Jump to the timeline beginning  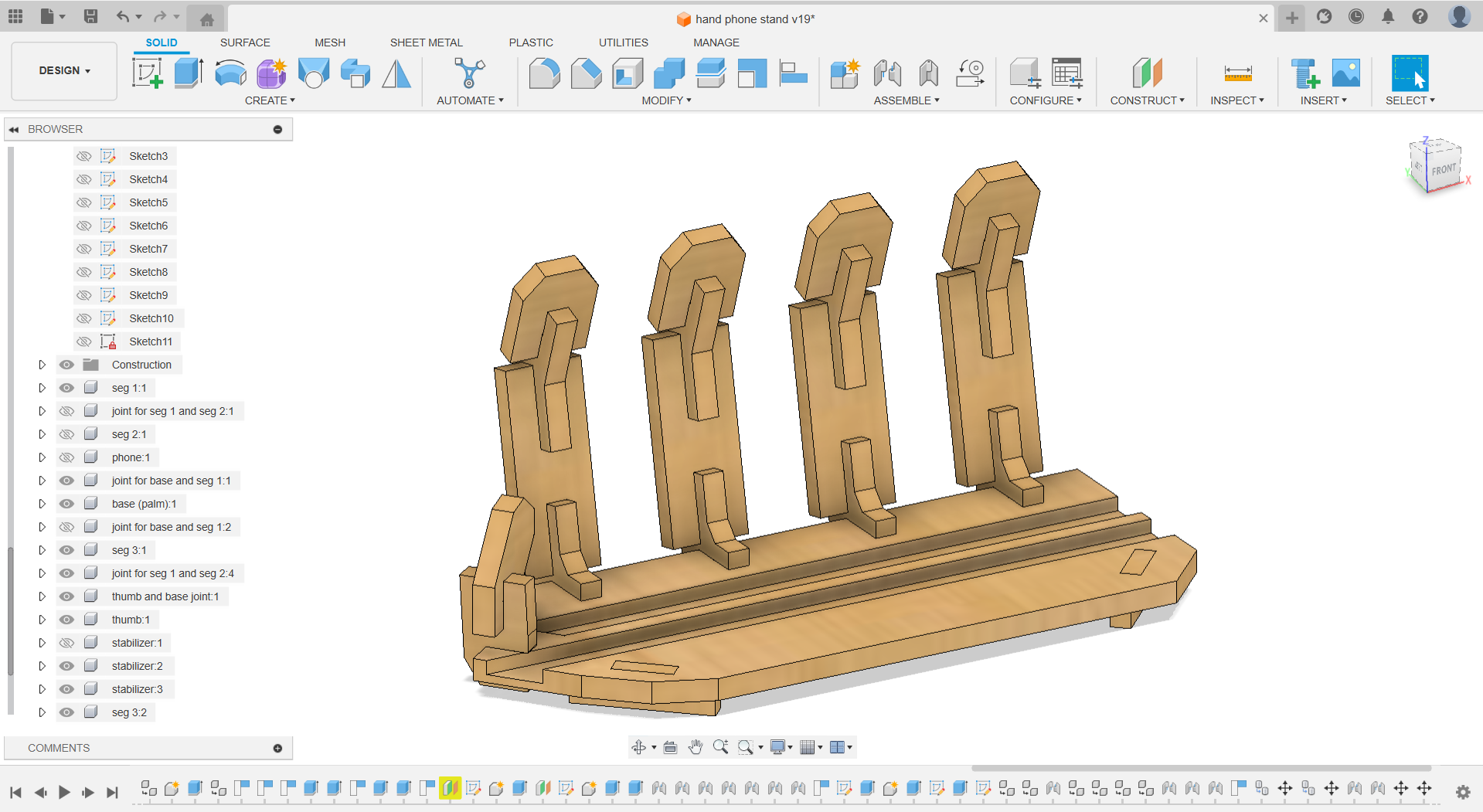coord(15,792)
